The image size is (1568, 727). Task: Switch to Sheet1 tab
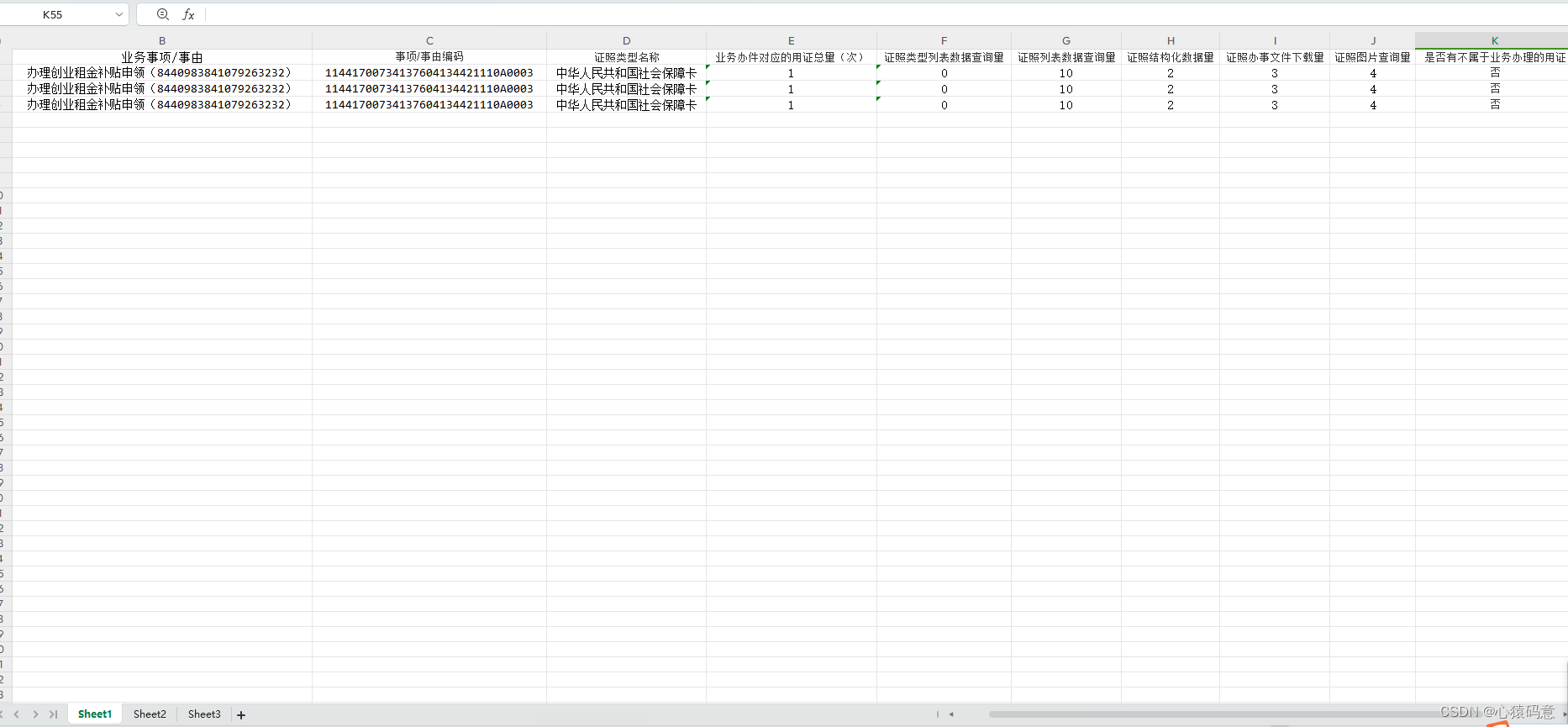pos(95,714)
